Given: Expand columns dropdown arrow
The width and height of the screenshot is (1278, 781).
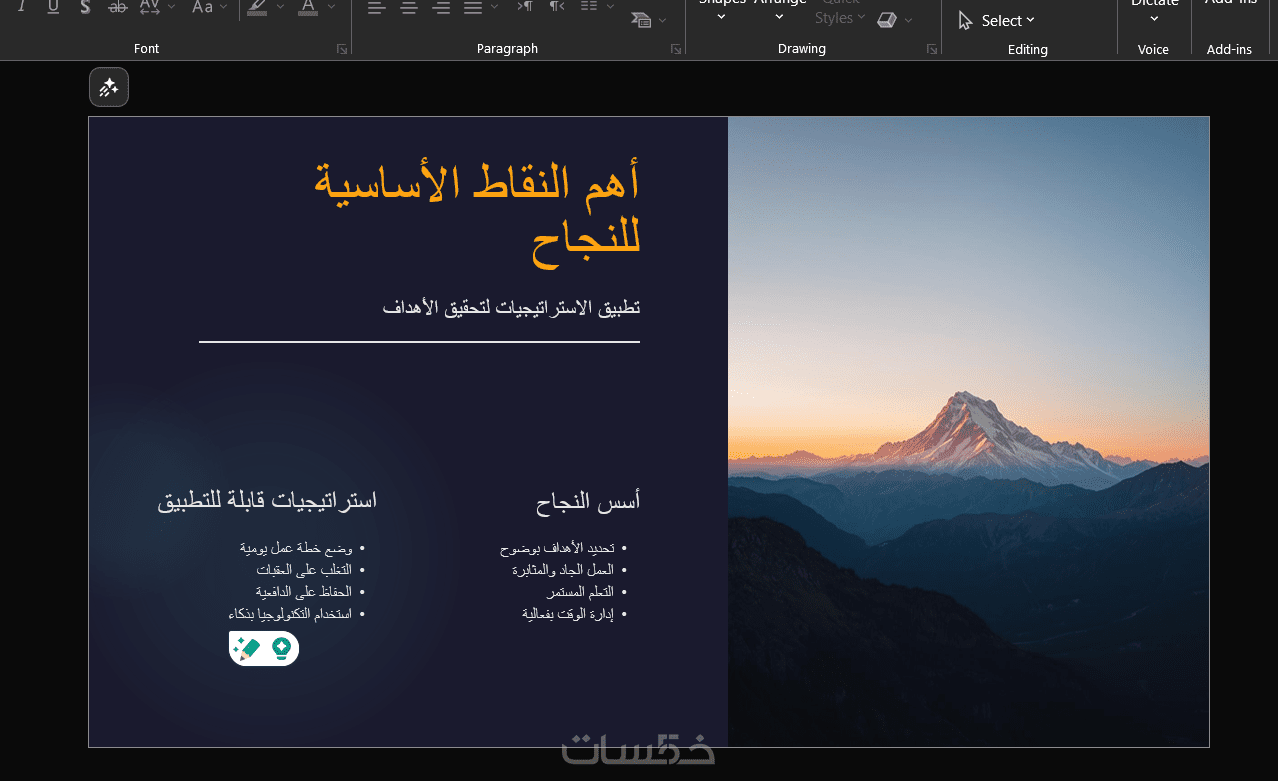Looking at the screenshot, I should tap(611, 6).
